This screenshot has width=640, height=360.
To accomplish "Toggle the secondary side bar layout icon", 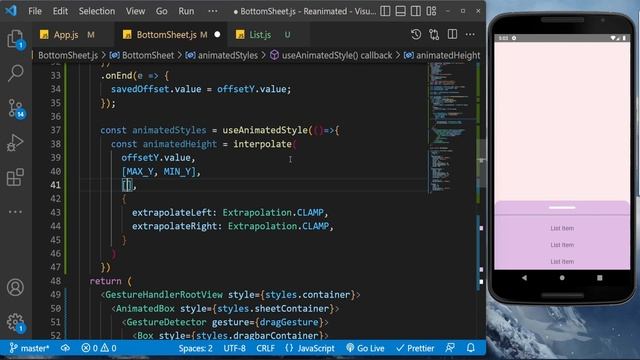I will tap(416, 11).
